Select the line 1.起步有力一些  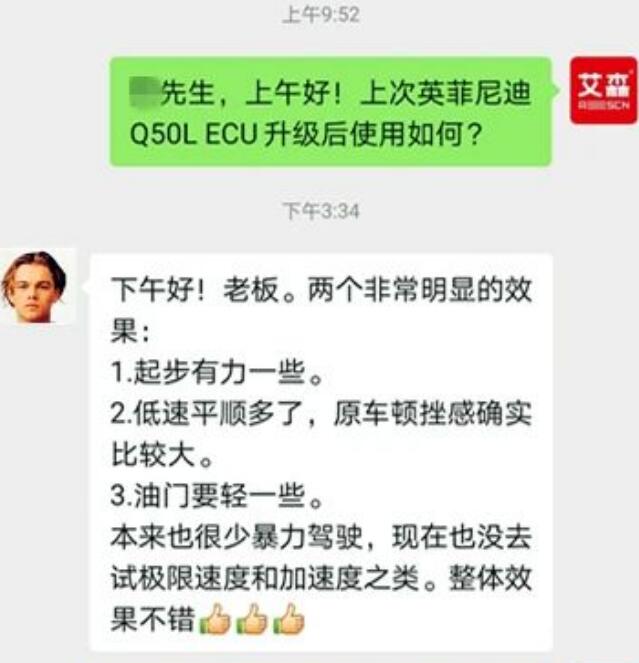click(217, 373)
